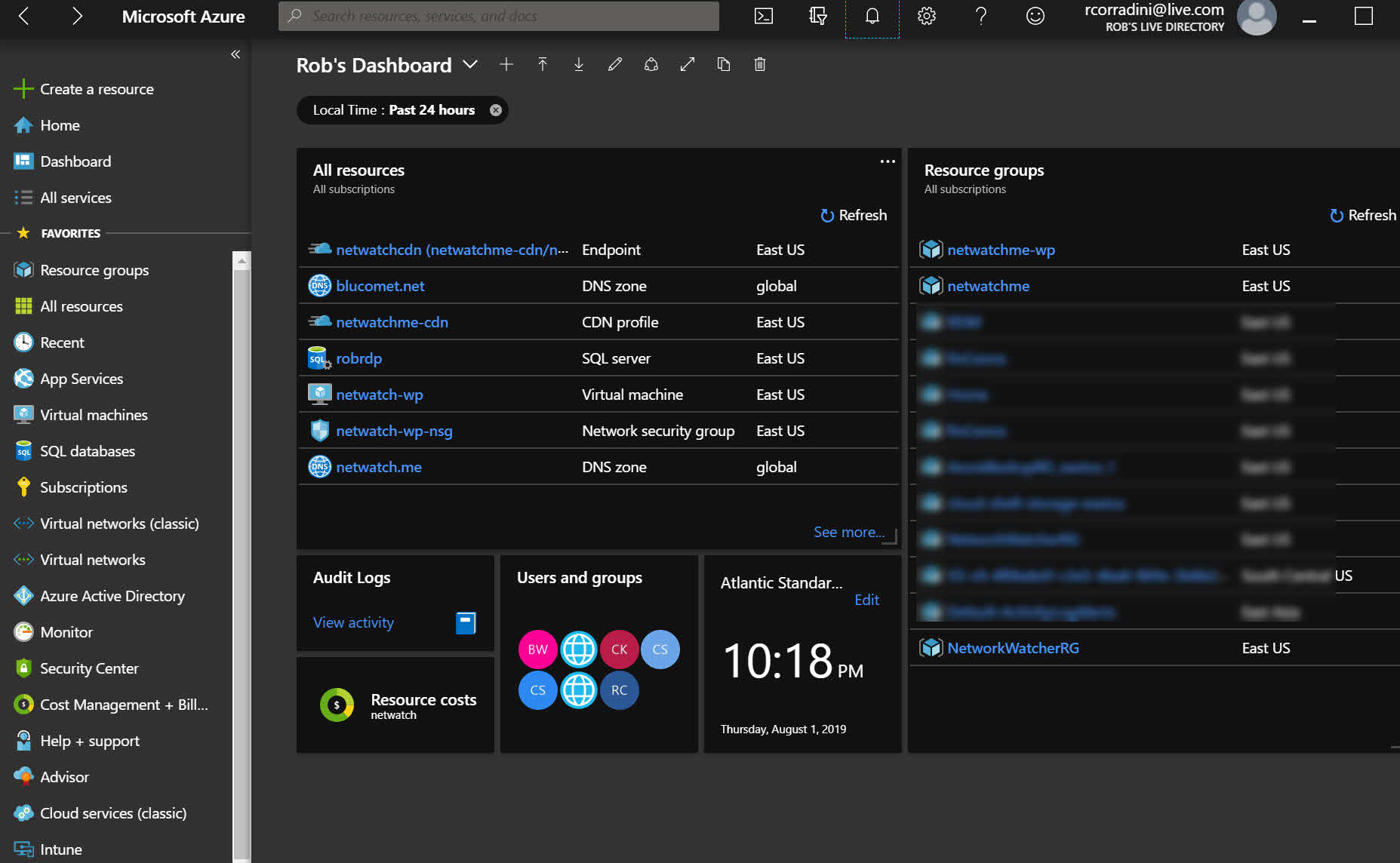Screen dimensions: 1400x863
Task: Upload a dashboard with up arrow
Action: click(x=543, y=65)
